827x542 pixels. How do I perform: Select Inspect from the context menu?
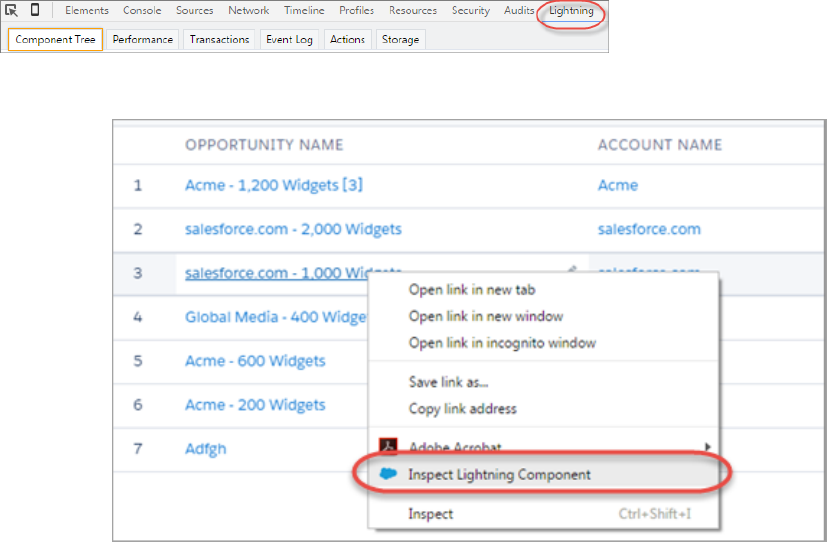430,514
